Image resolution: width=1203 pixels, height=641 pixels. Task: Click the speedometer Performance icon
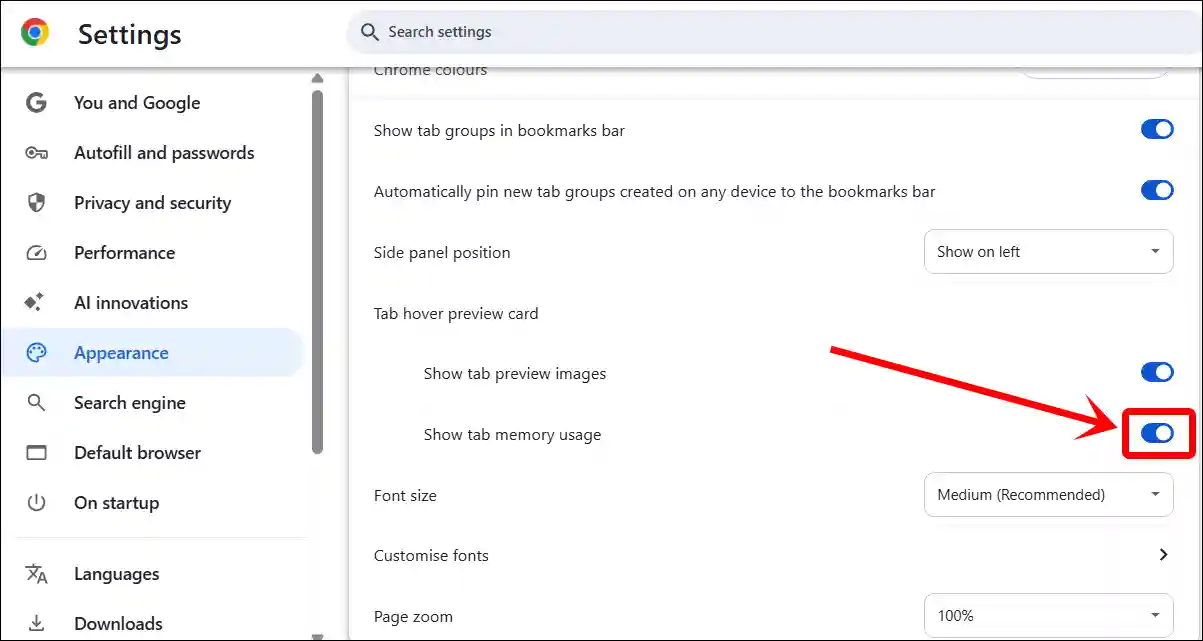pos(37,253)
